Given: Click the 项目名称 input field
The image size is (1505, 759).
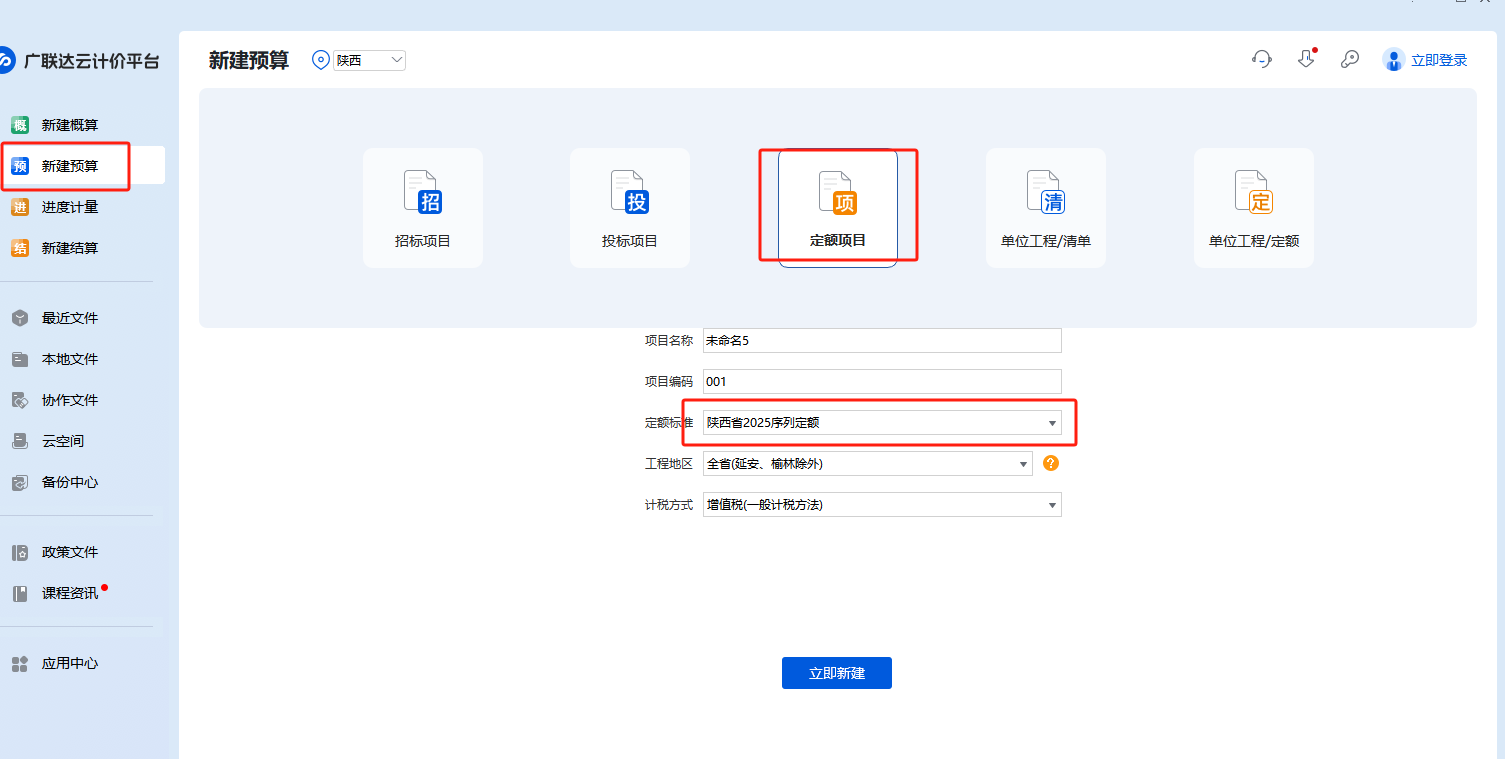Looking at the screenshot, I should [882, 340].
